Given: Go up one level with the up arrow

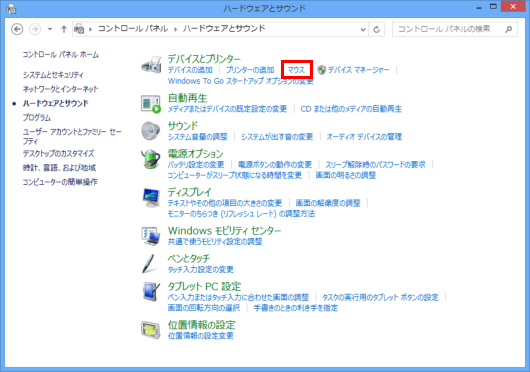Looking at the screenshot, I should pos(64,29).
